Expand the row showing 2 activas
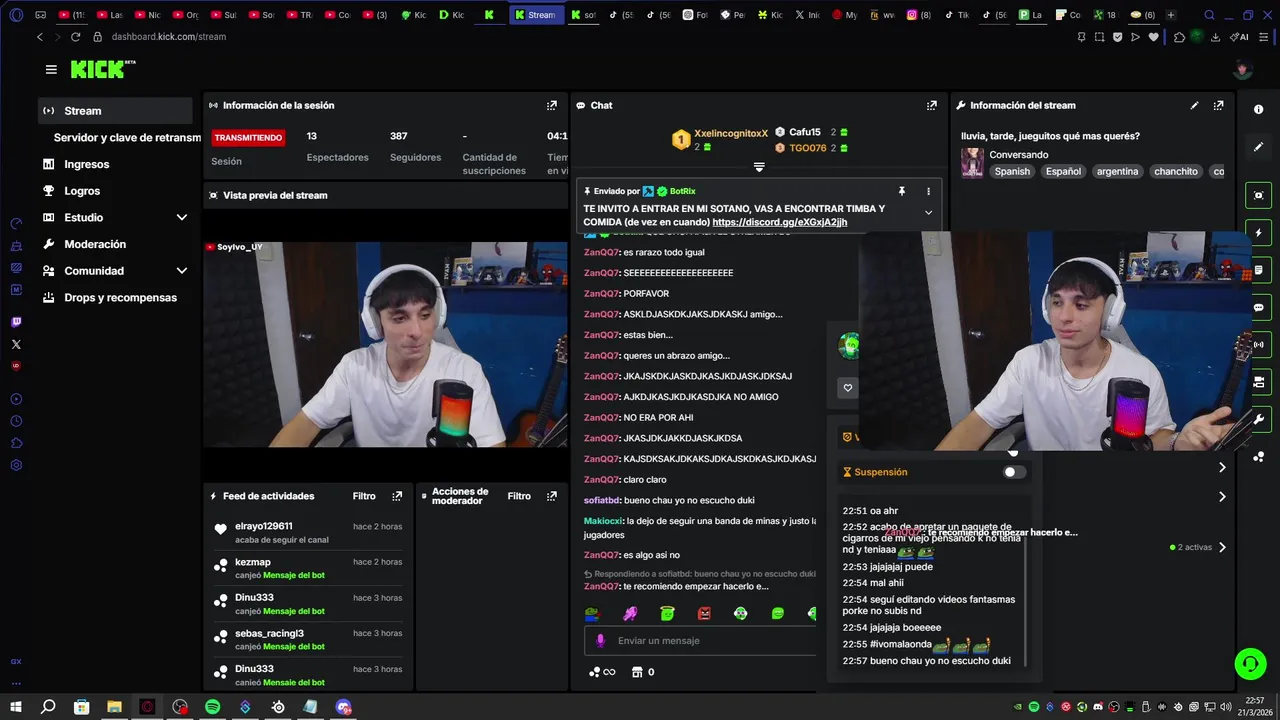This screenshot has width=1280, height=720. click(1222, 547)
